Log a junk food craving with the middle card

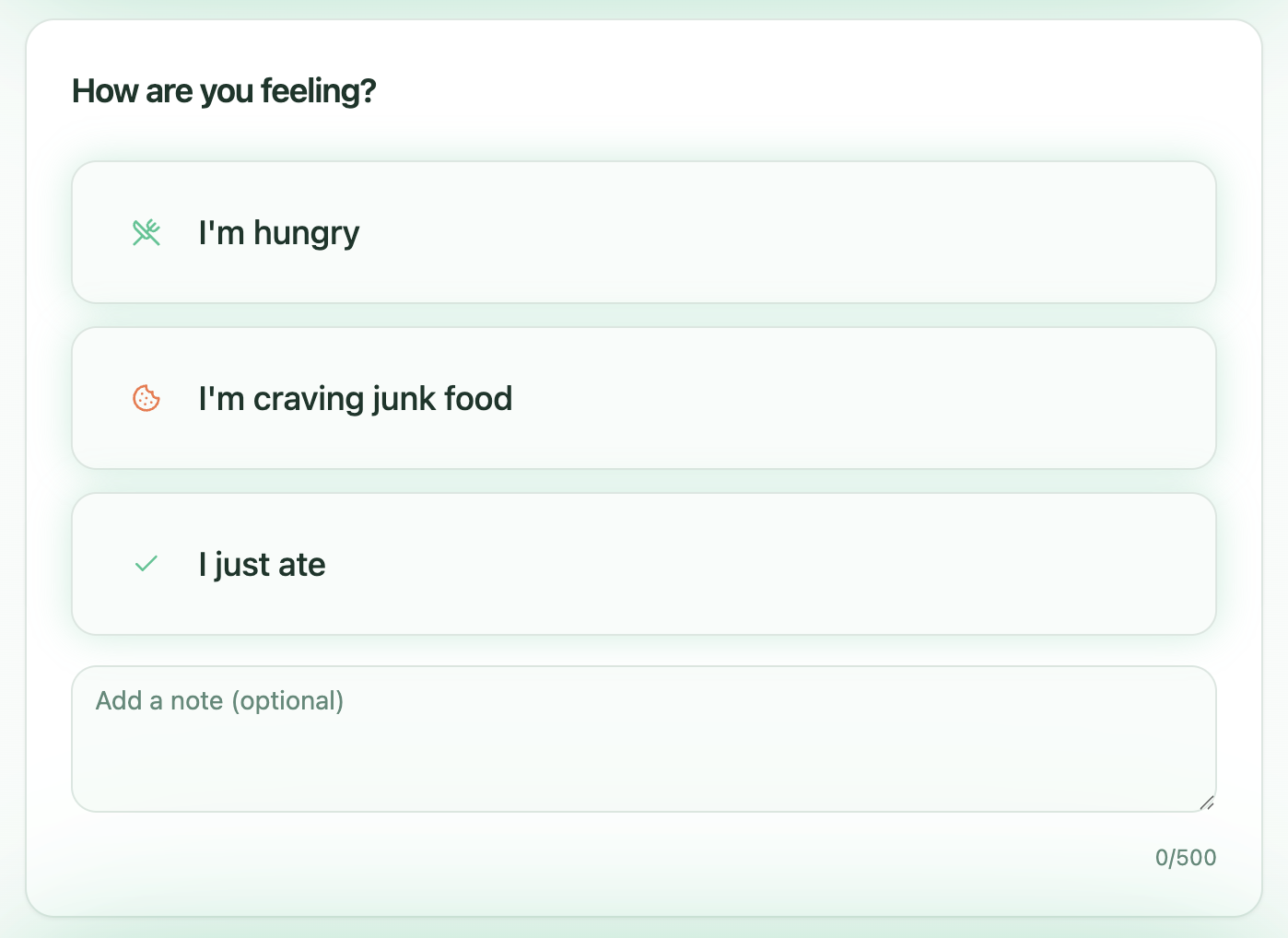(x=643, y=398)
